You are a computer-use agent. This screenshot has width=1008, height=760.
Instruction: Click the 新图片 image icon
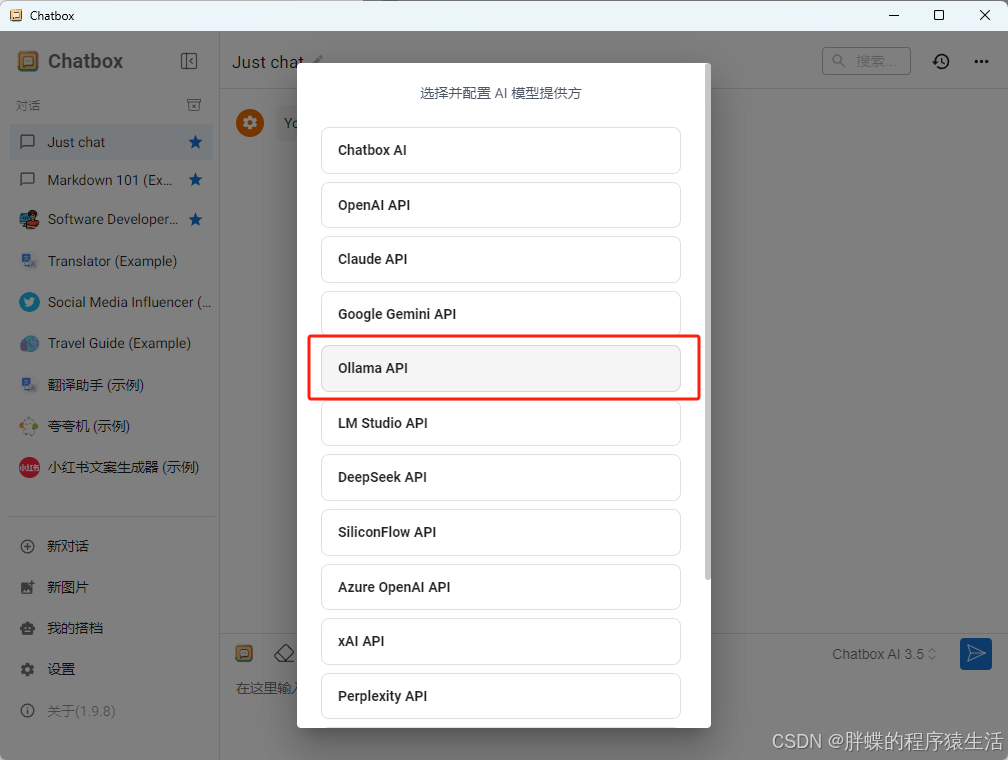point(28,587)
